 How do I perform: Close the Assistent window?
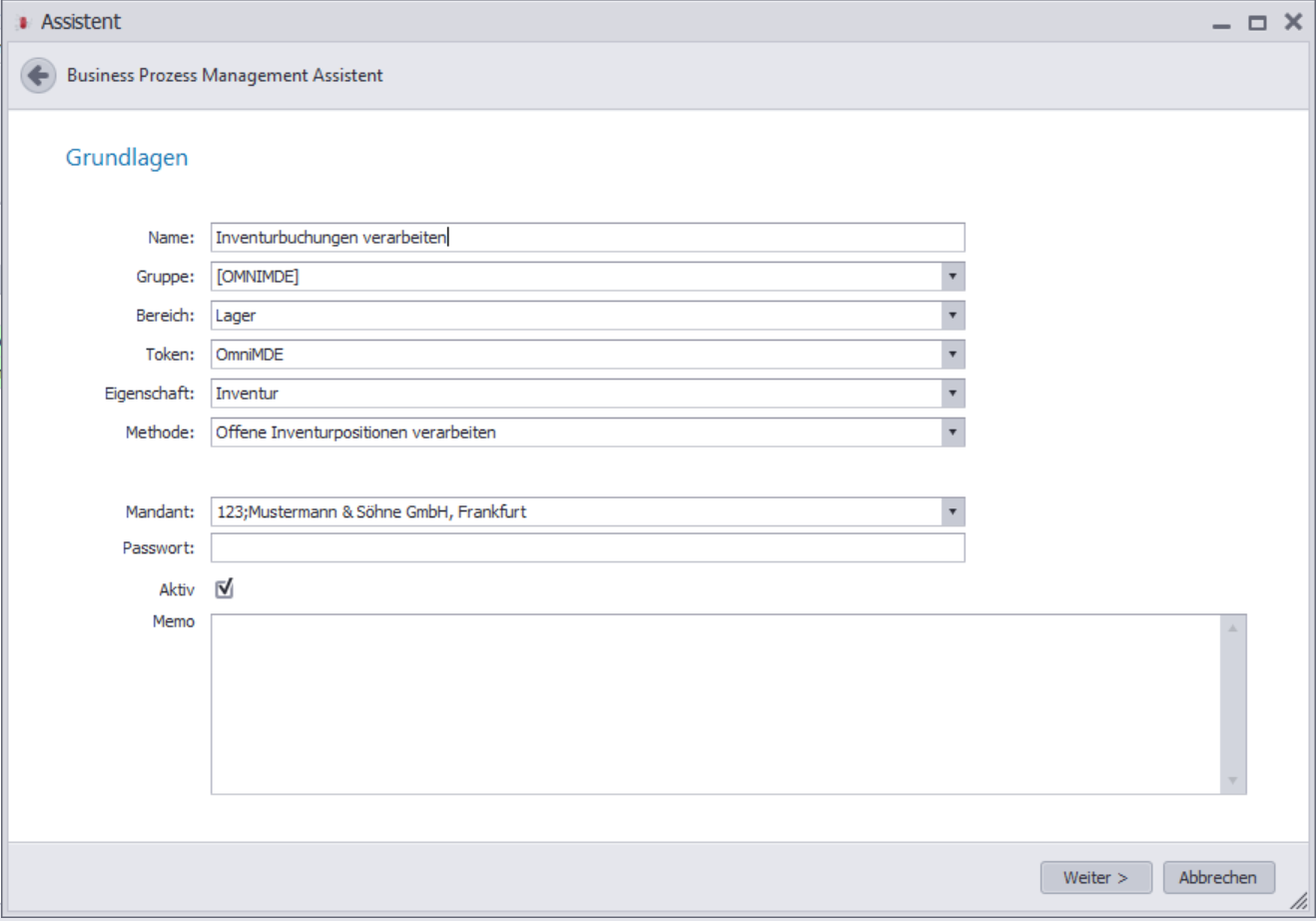tap(1293, 22)
